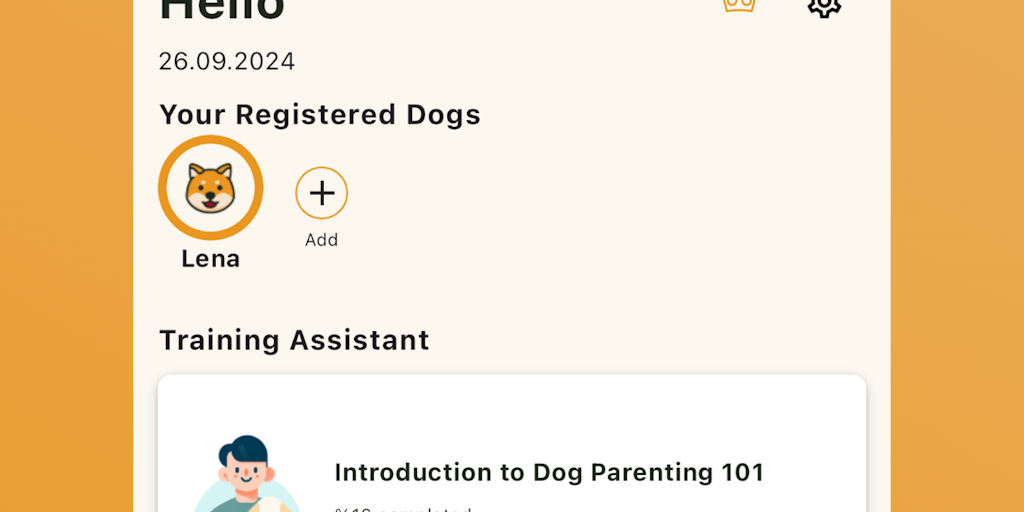Click the orange ring around Lena's avatar

(x=164, y=187)
